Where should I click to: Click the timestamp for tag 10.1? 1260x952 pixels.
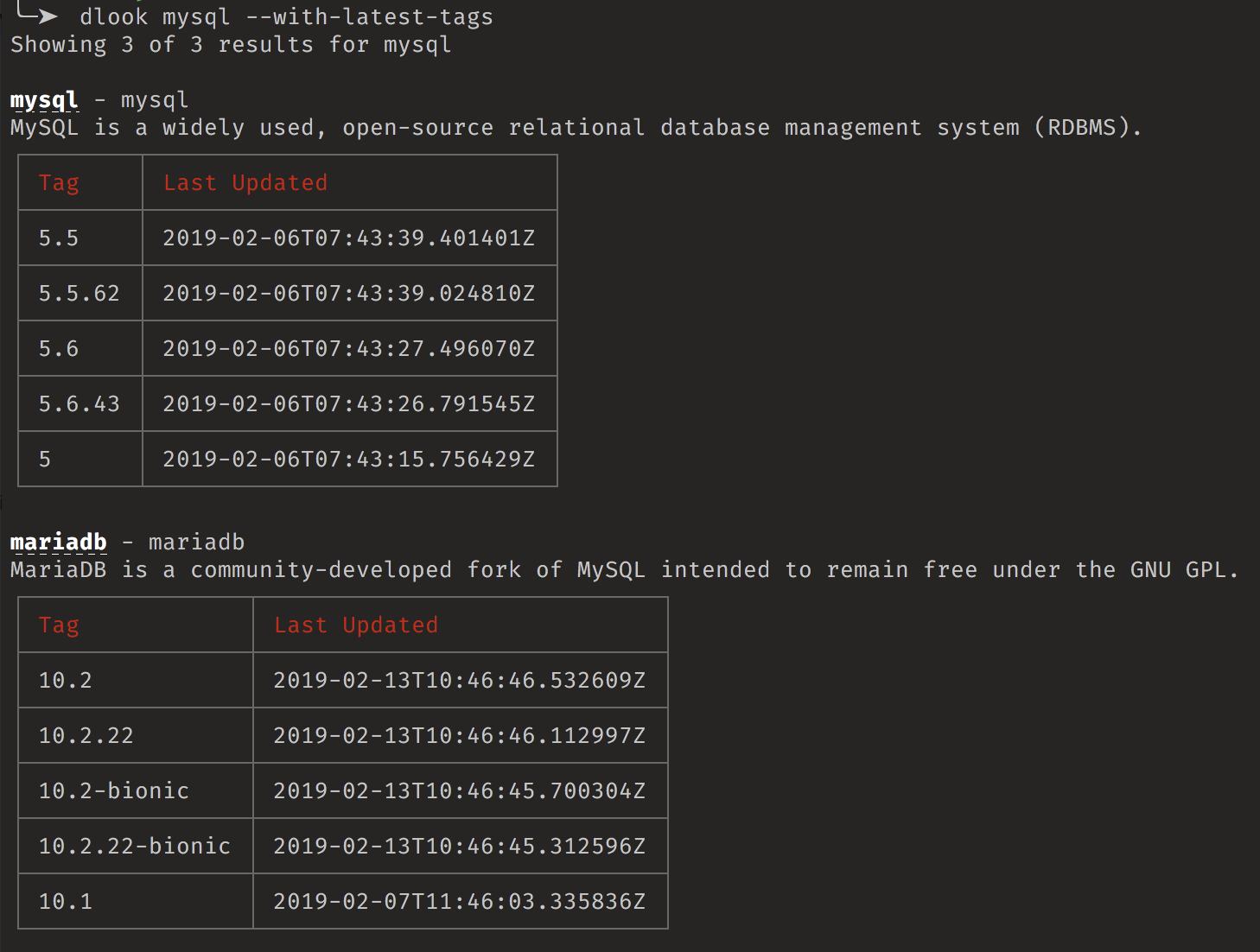(x=460, y=902)
